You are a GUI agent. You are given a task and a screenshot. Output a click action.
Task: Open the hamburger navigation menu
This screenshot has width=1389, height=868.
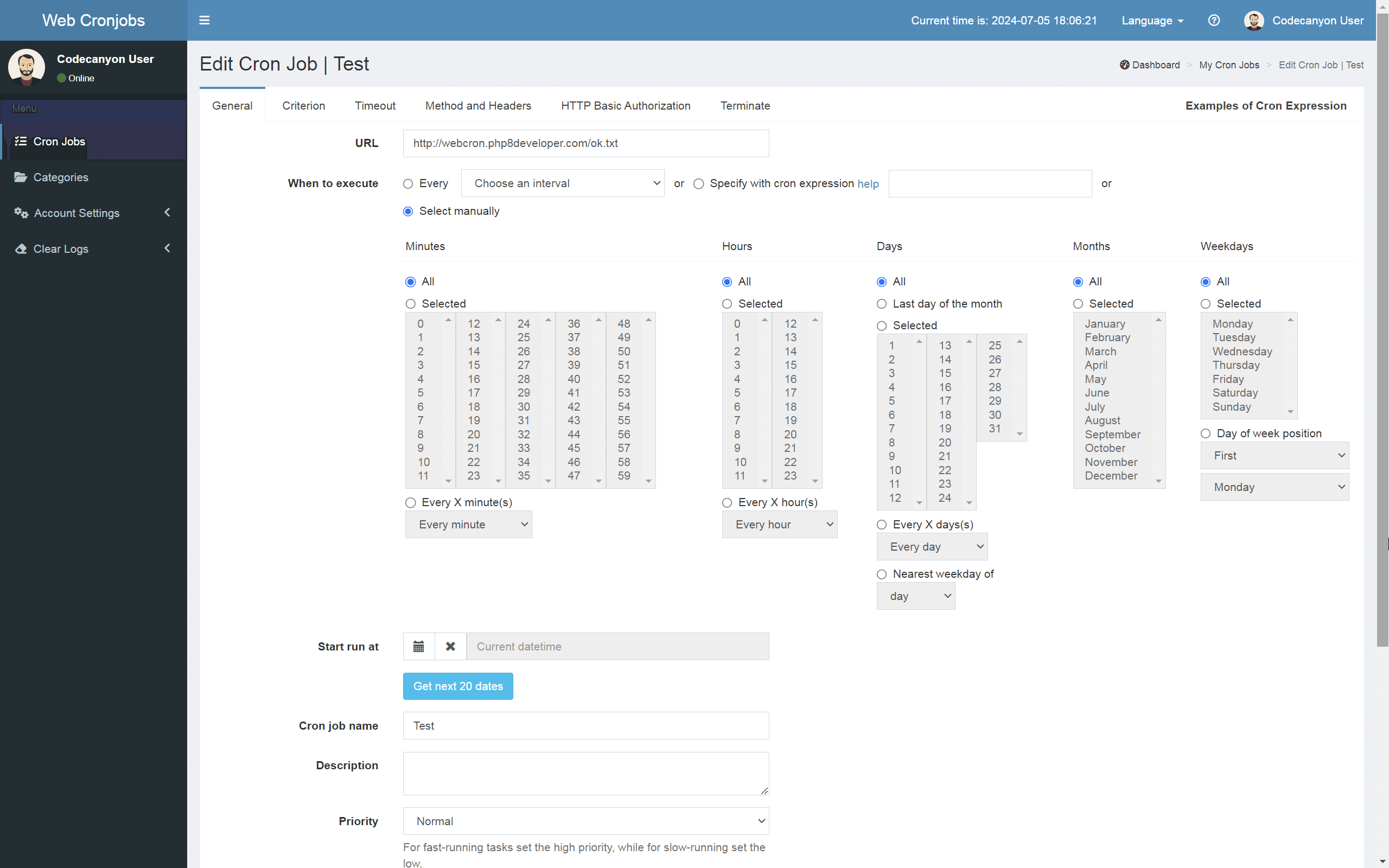click(x=204, y=20)
